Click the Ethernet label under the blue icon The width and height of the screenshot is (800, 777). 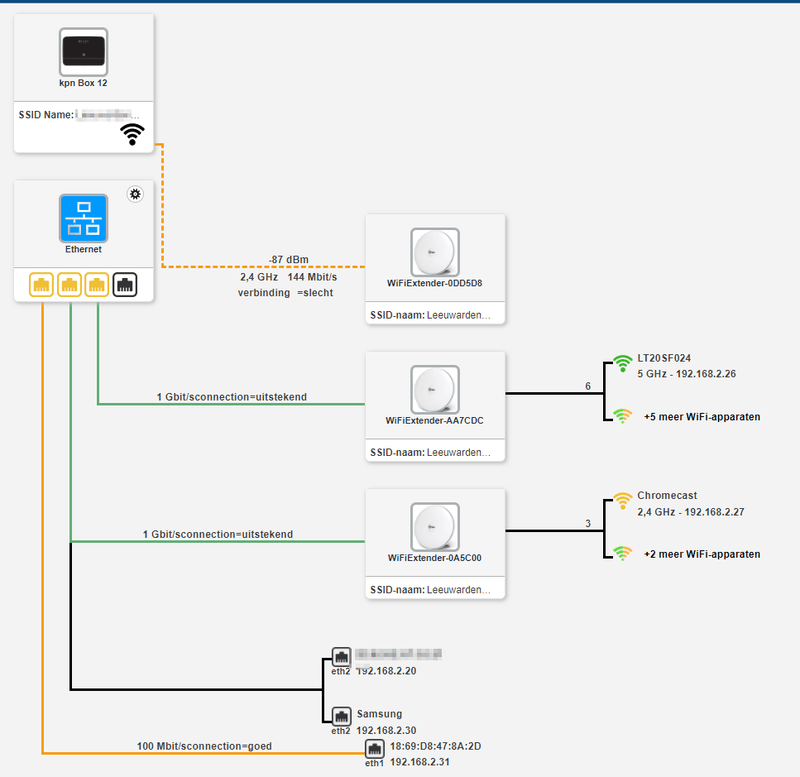83,249
